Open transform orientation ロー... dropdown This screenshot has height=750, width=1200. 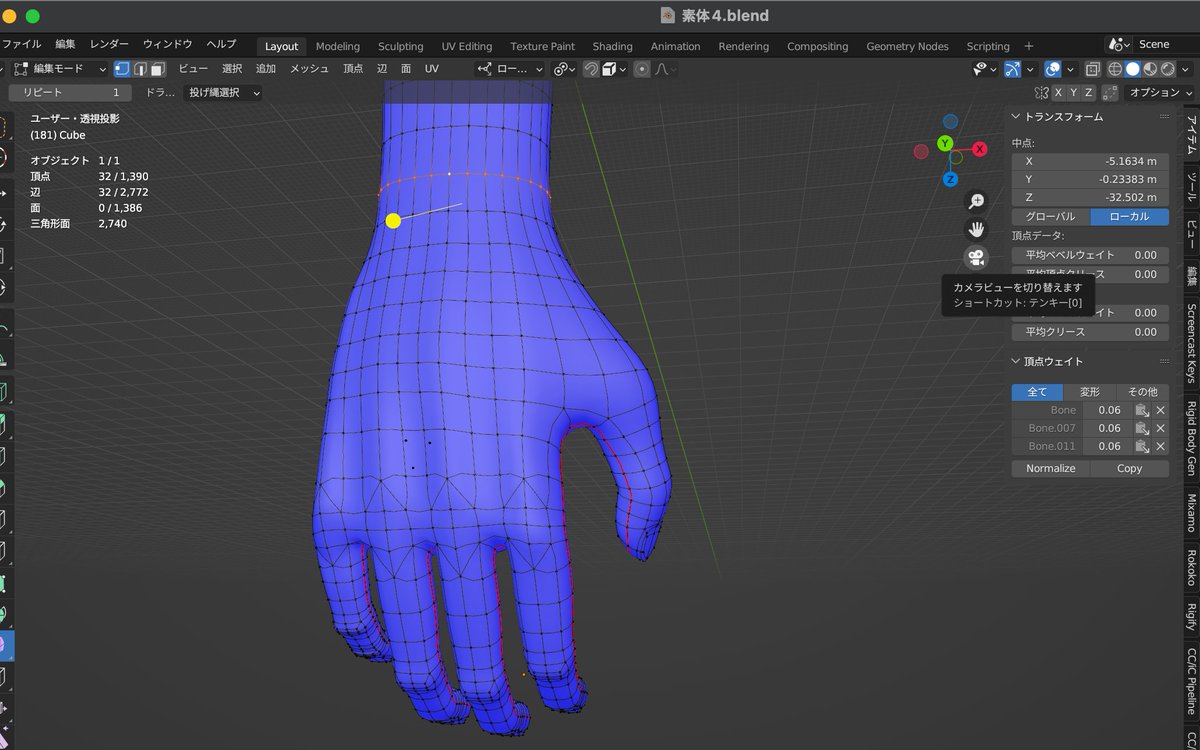coord(510,69)
